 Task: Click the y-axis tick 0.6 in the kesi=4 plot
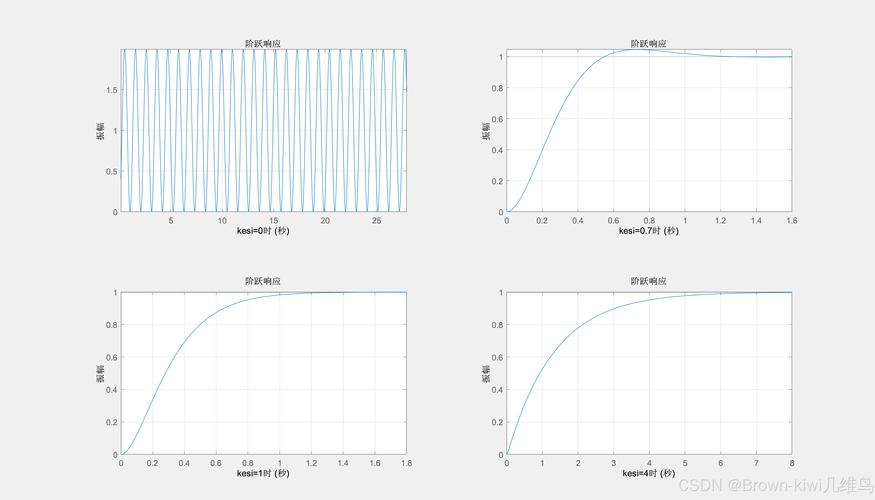[x=498, y=357]
